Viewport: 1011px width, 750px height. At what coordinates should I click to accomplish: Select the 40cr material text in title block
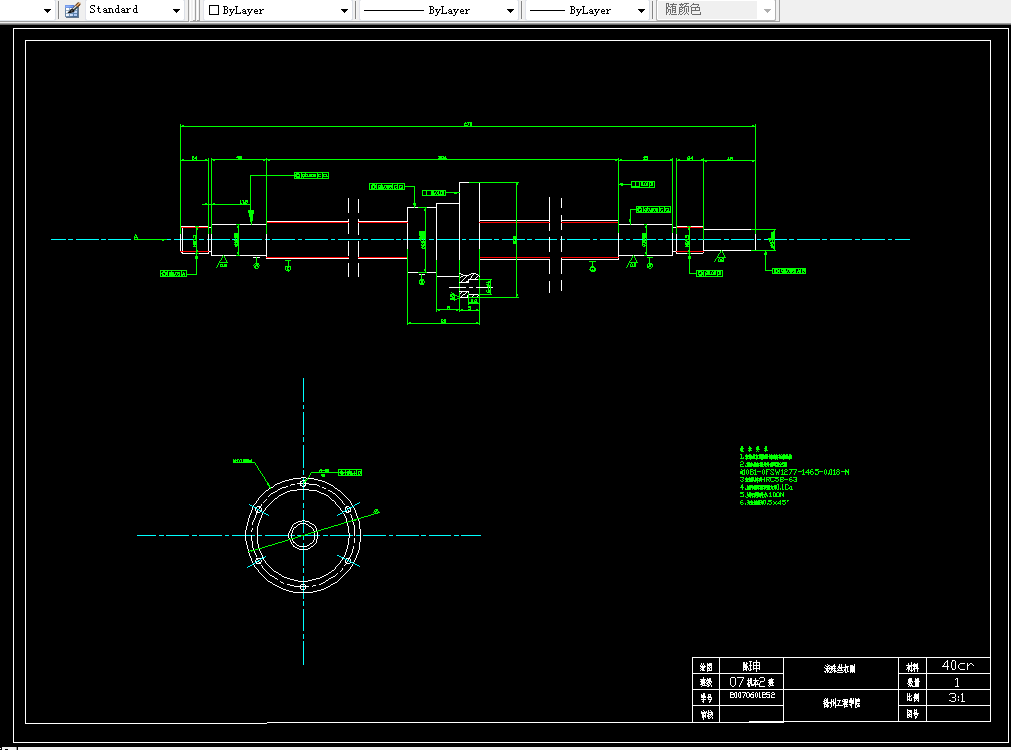click(957, 665)
